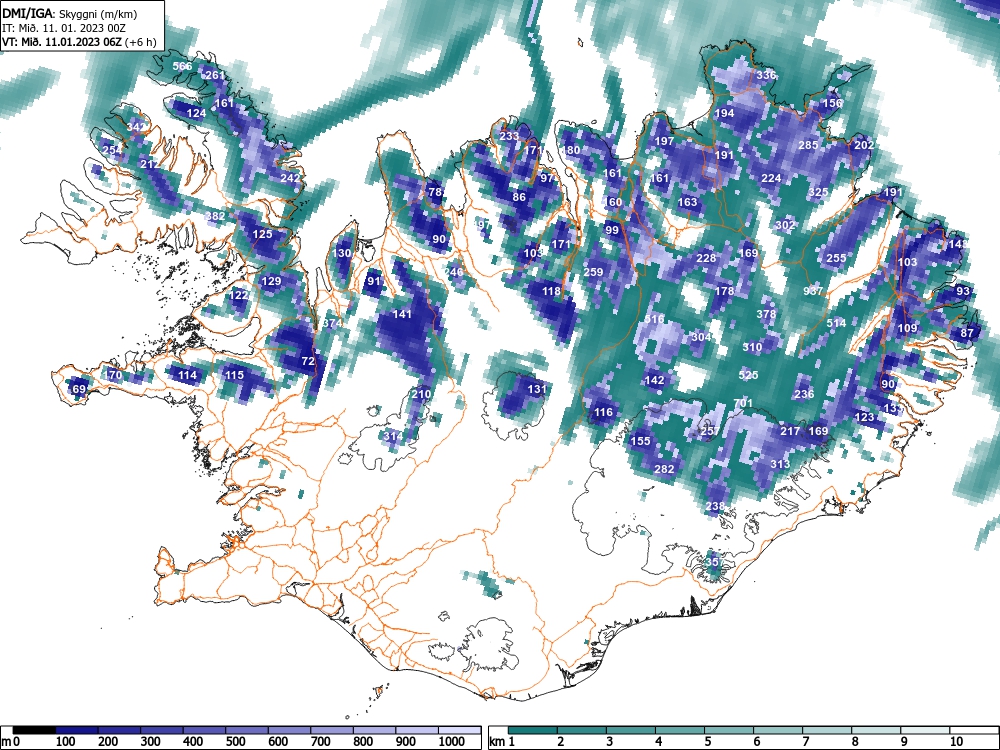
Task: Click the black 0–100 m legend swatch
Action: click(x=34, y=730)
